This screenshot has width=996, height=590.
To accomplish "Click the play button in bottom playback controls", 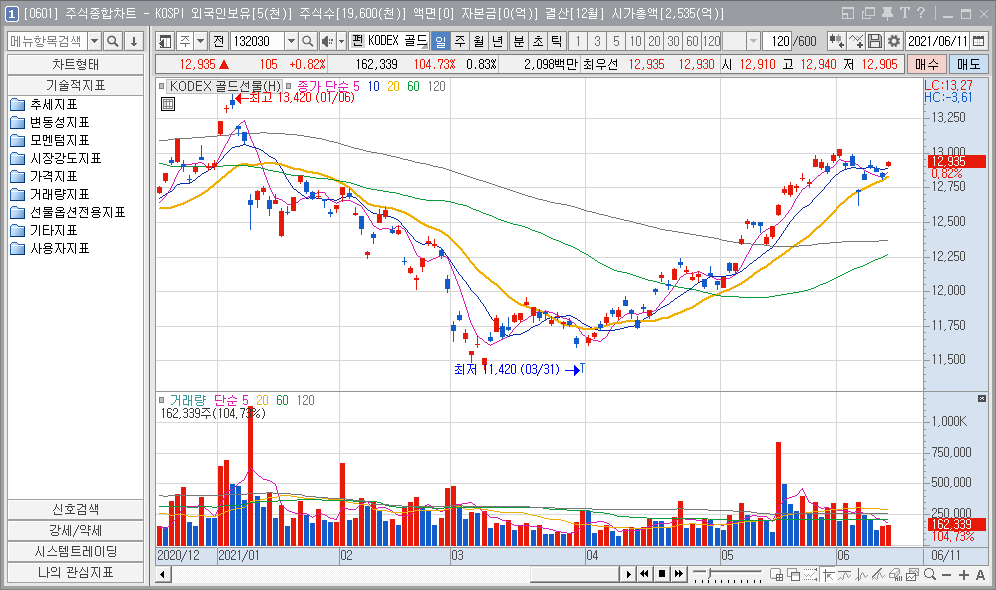I will tap(628, 574).
